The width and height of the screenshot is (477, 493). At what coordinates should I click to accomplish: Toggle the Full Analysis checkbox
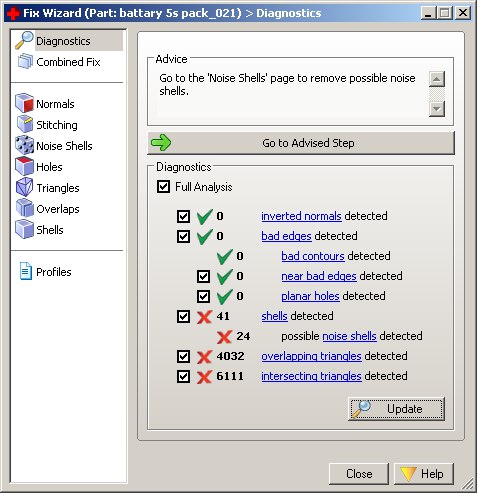pyautogui.click(x=163, y=186)
